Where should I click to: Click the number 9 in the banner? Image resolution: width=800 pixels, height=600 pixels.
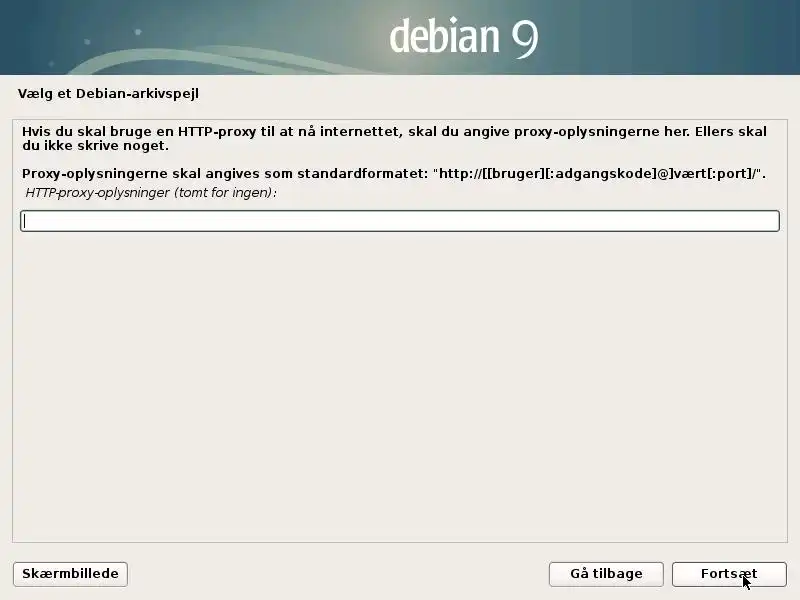click(x=525, y=39)
